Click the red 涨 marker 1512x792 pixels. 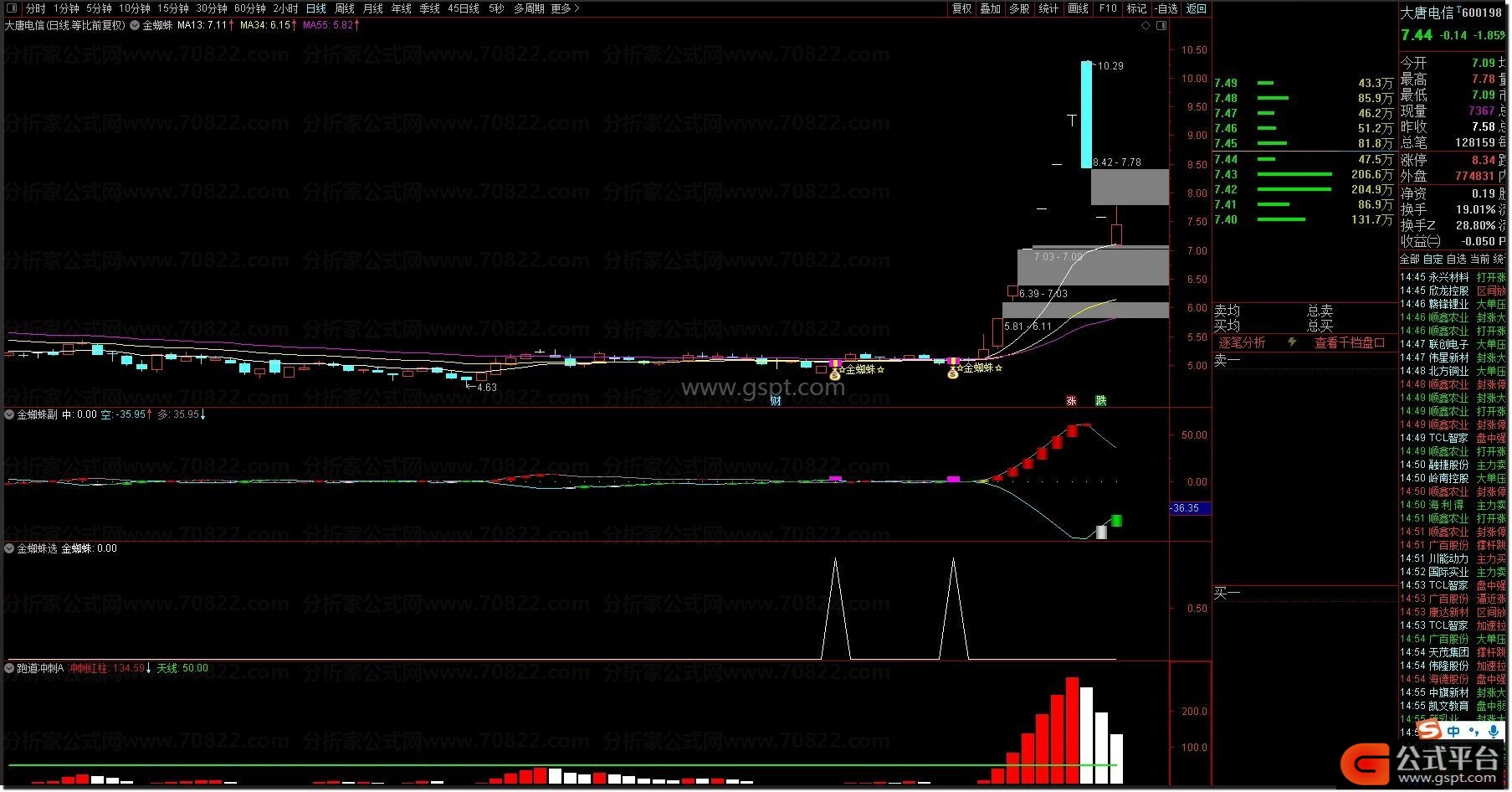click(x=1071, y=401)
